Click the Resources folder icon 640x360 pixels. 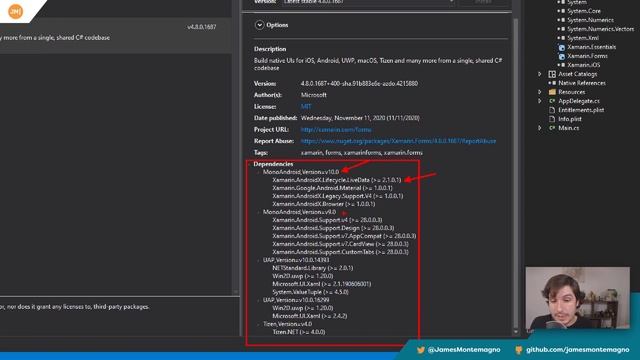pyautogui.click(x=552, y=92)
